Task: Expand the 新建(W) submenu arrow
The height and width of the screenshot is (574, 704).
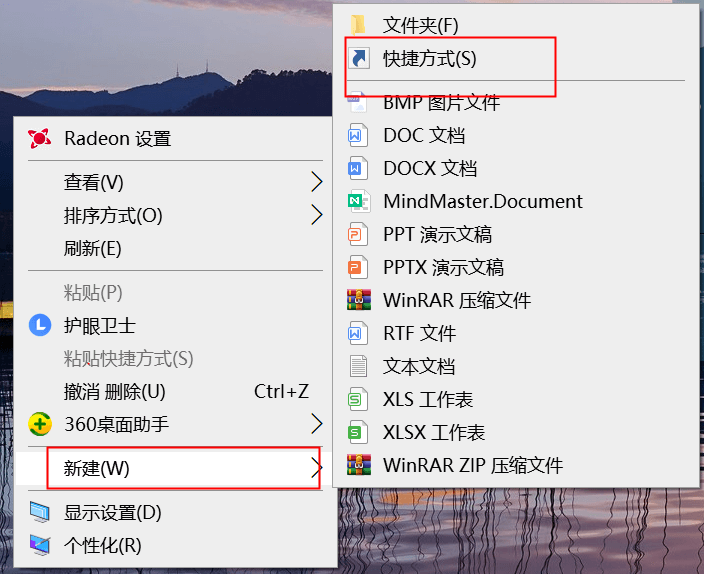Action: point(317,468)
